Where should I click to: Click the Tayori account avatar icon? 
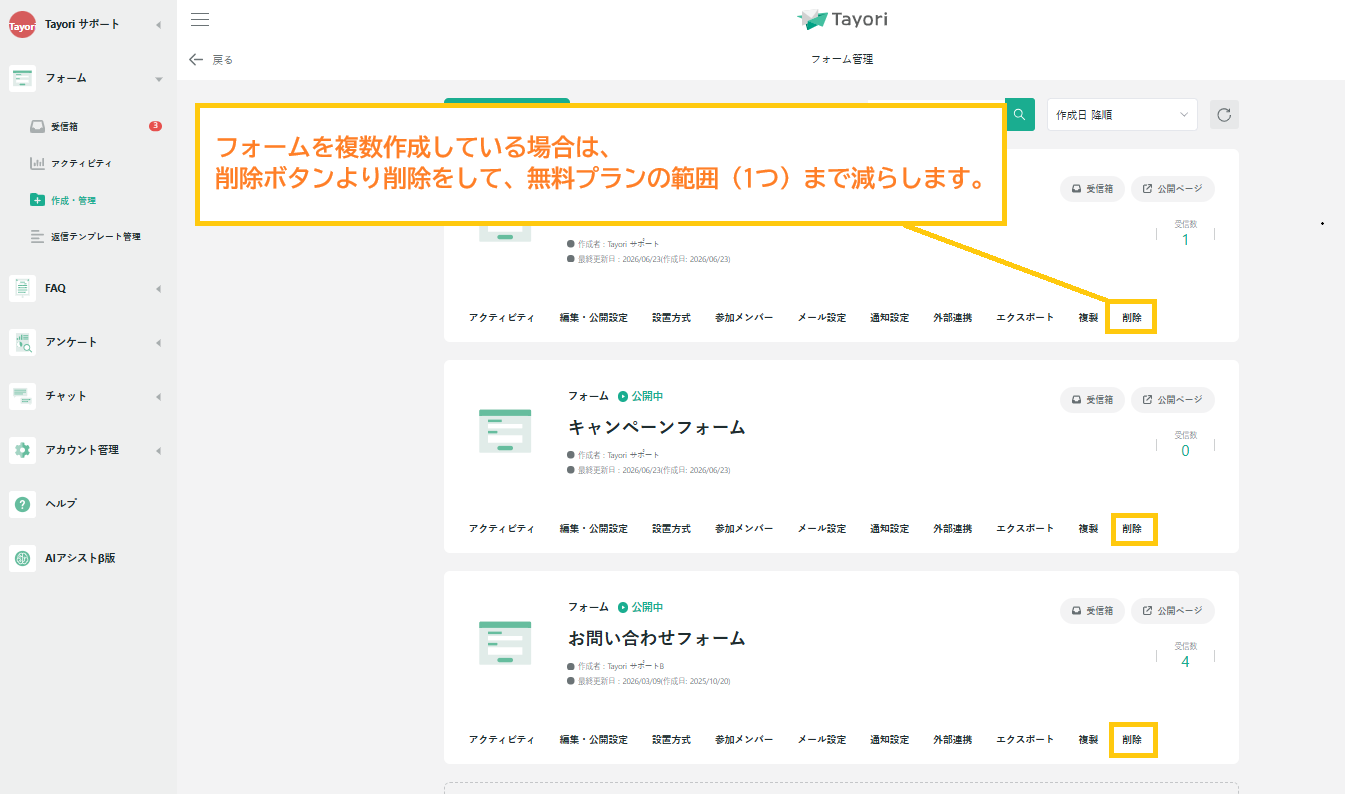tap(22, 25)
